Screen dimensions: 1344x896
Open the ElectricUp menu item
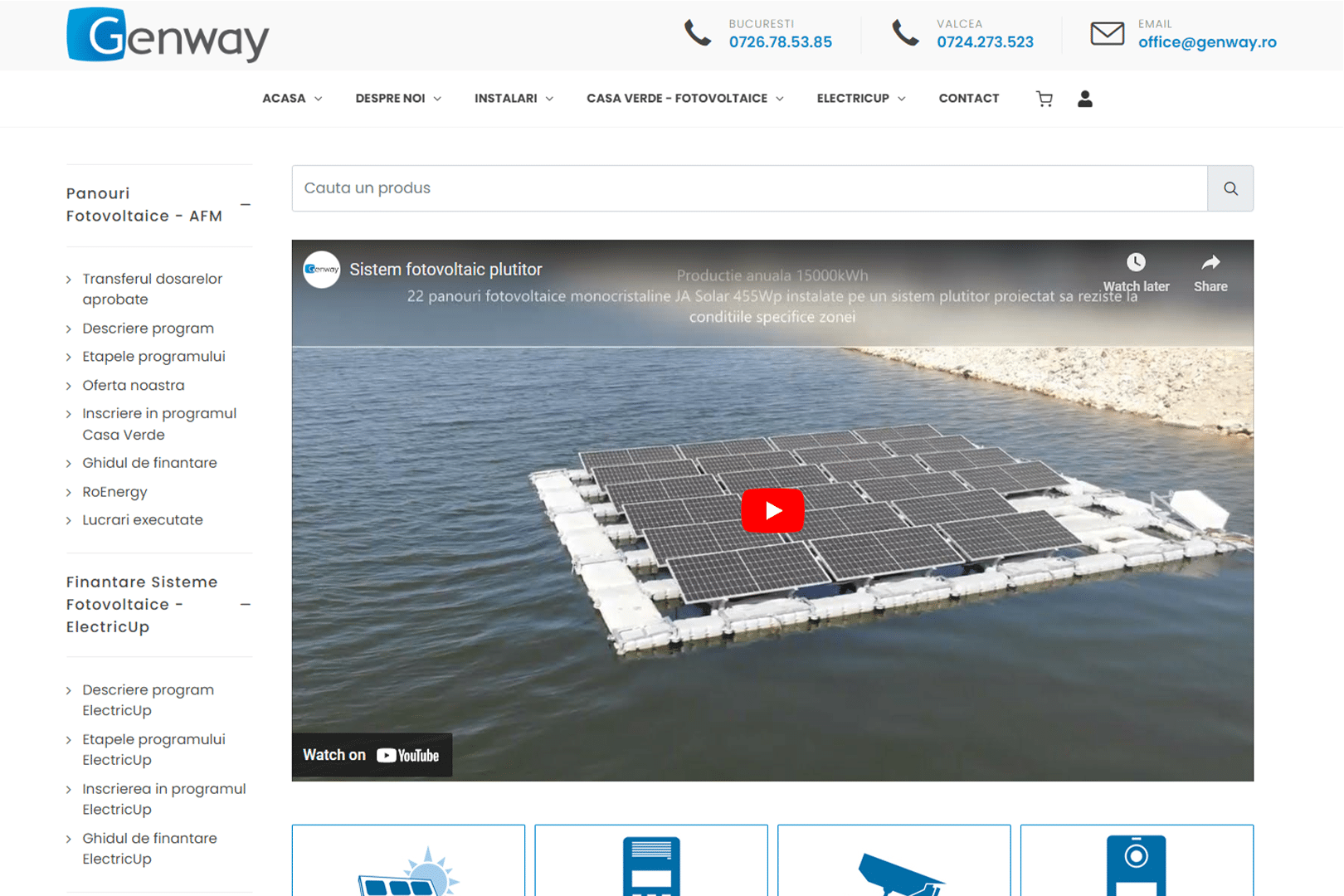coord(860,99)
